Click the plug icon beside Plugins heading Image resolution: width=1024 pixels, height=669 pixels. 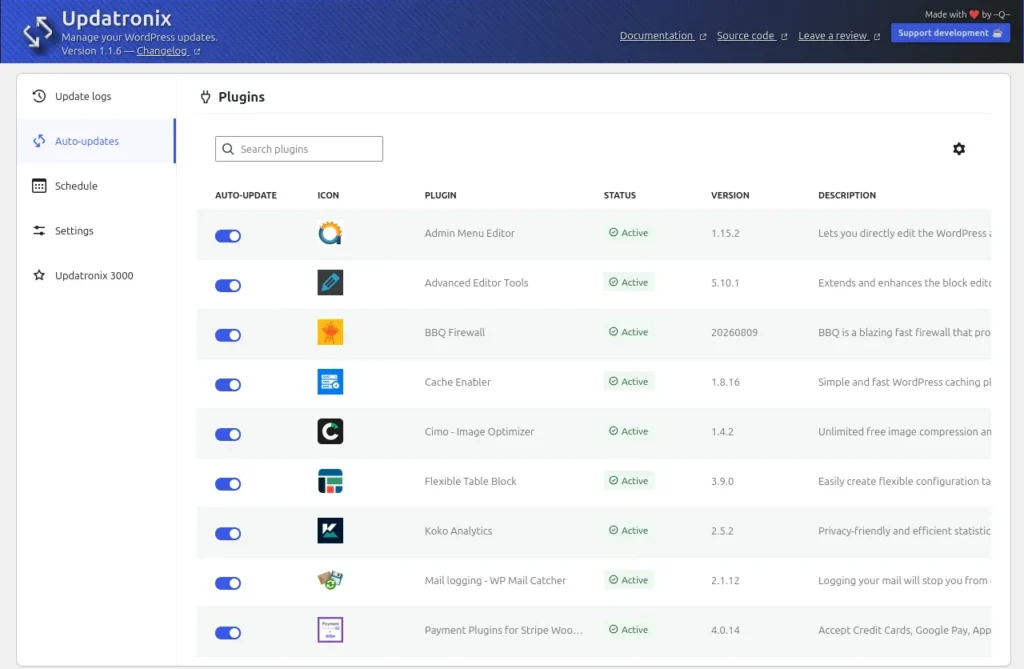pyautogui.click(x=205, y=97)
